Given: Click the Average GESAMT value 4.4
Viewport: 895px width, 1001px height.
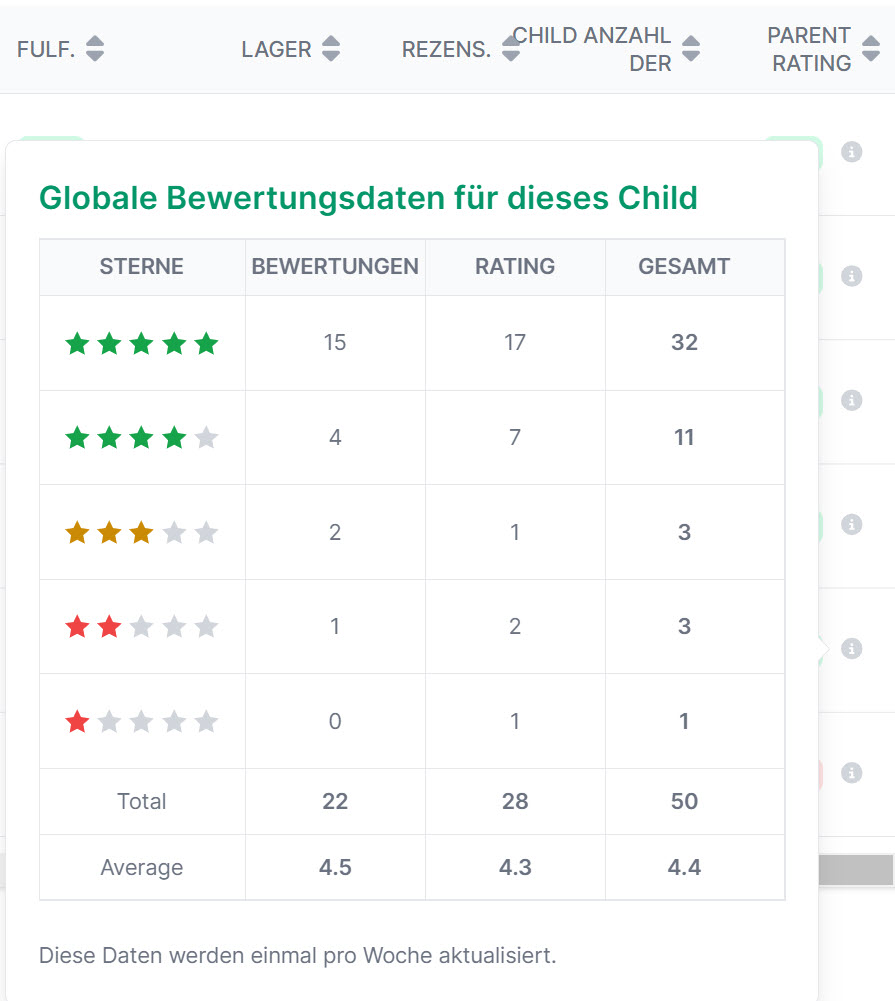Looking at the screenshot, I should [x=684, y=867].
